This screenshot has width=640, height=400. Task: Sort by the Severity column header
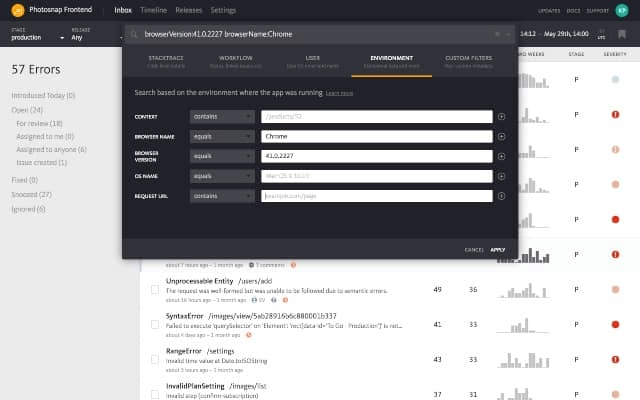coord(615,54)
